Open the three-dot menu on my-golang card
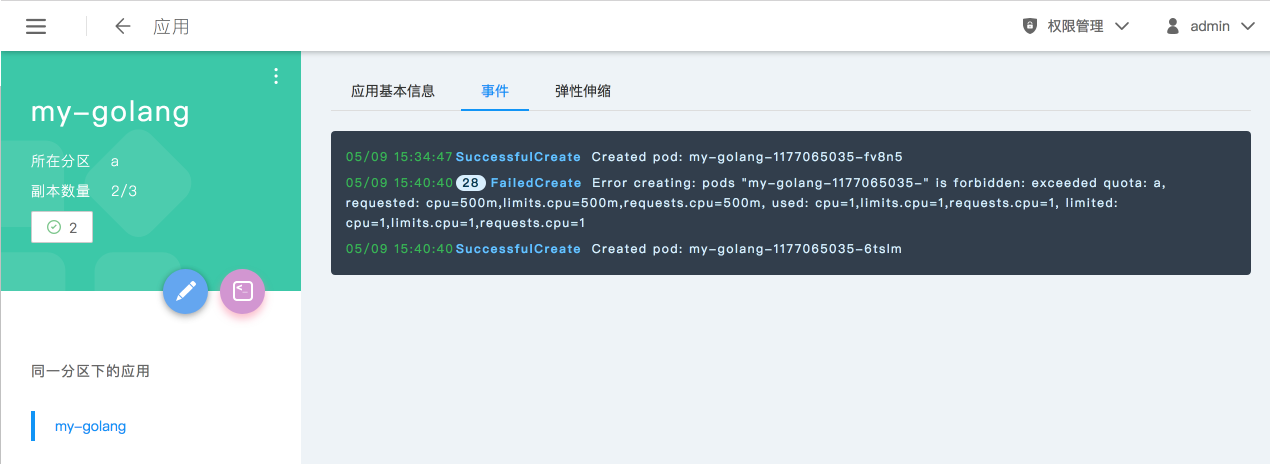The image size is (1270, 464). (276, 77)
